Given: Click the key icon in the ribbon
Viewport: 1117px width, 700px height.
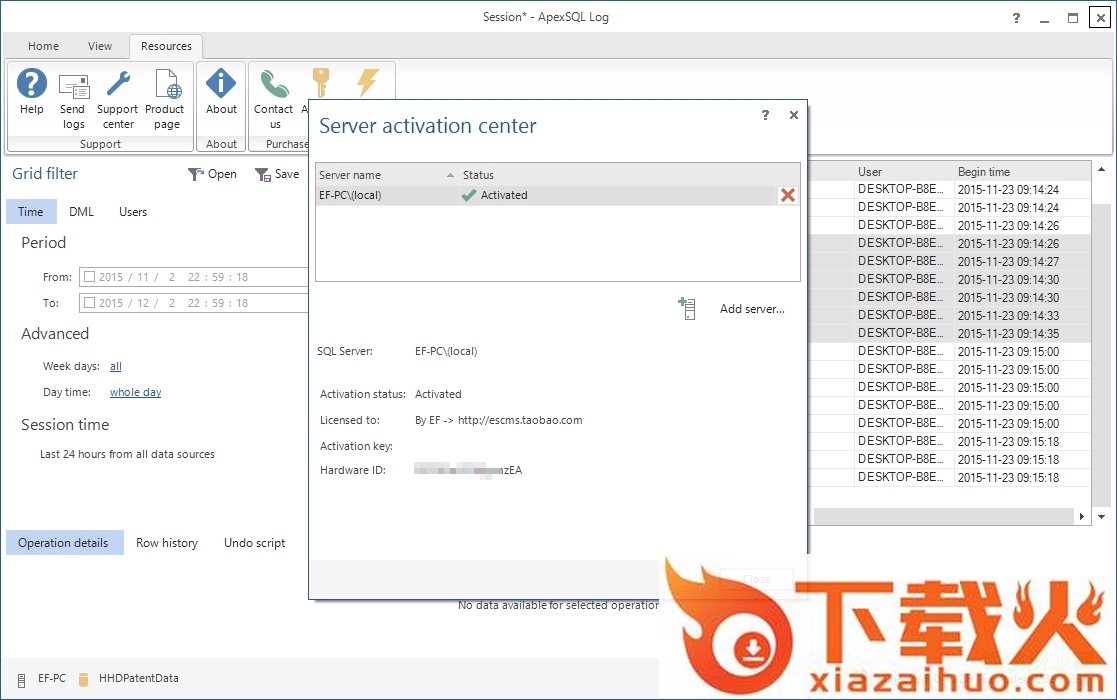Looking at the screenshot, I should [321, 82].
